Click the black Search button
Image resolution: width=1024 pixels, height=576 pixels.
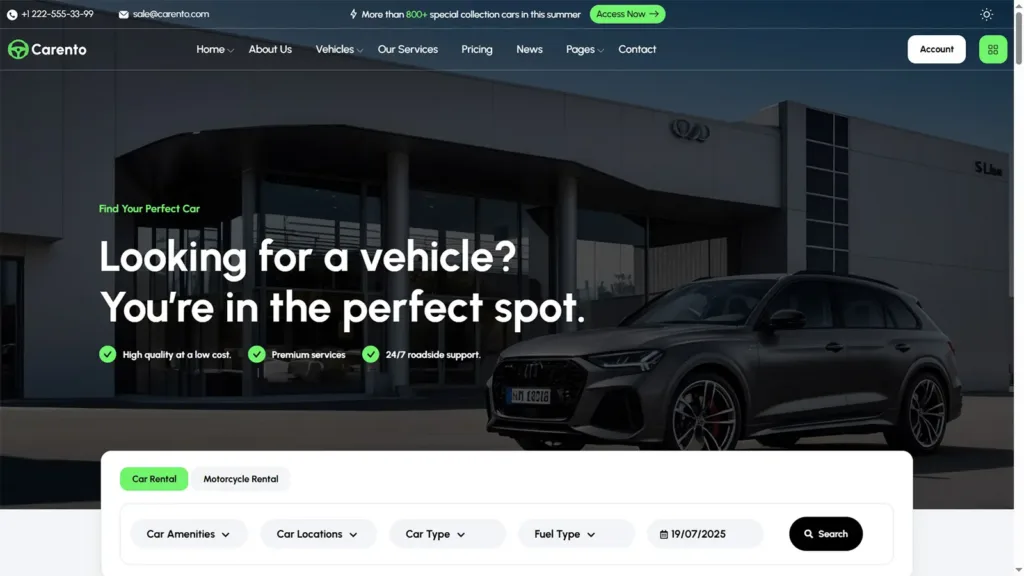click(x=825, y=534)
